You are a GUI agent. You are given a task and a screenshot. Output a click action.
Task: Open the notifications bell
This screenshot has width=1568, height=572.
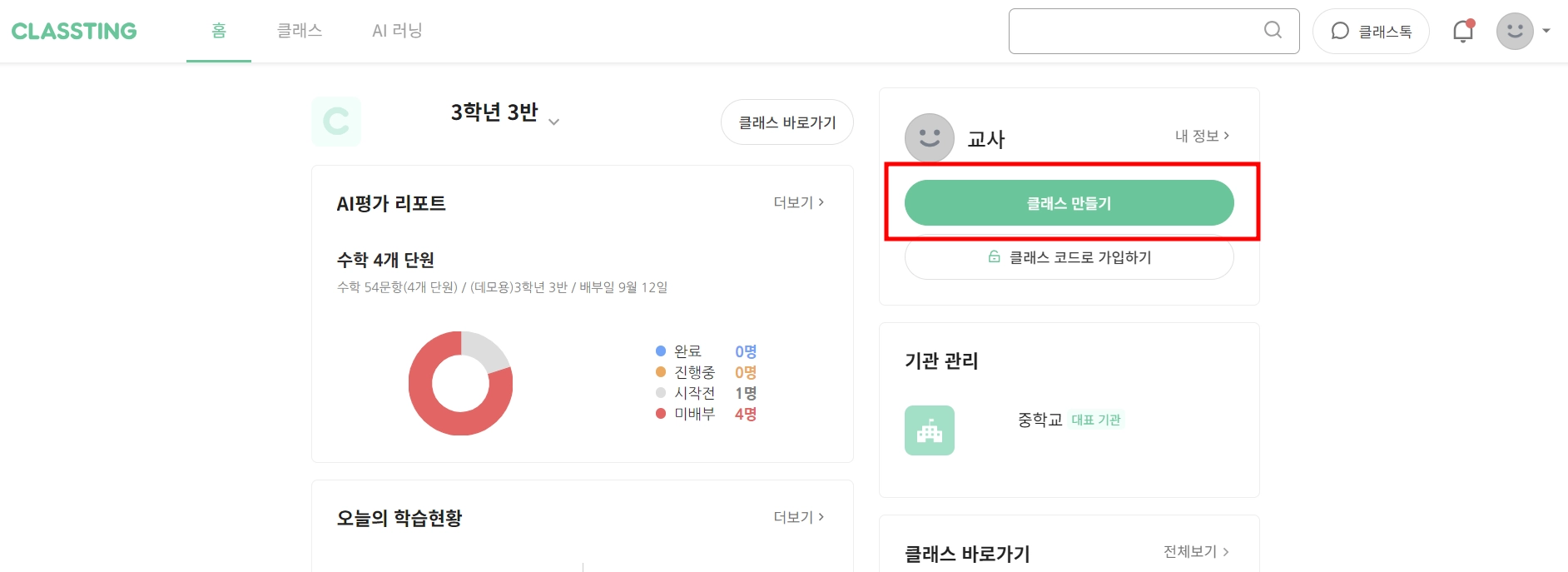pos(1462,32)
